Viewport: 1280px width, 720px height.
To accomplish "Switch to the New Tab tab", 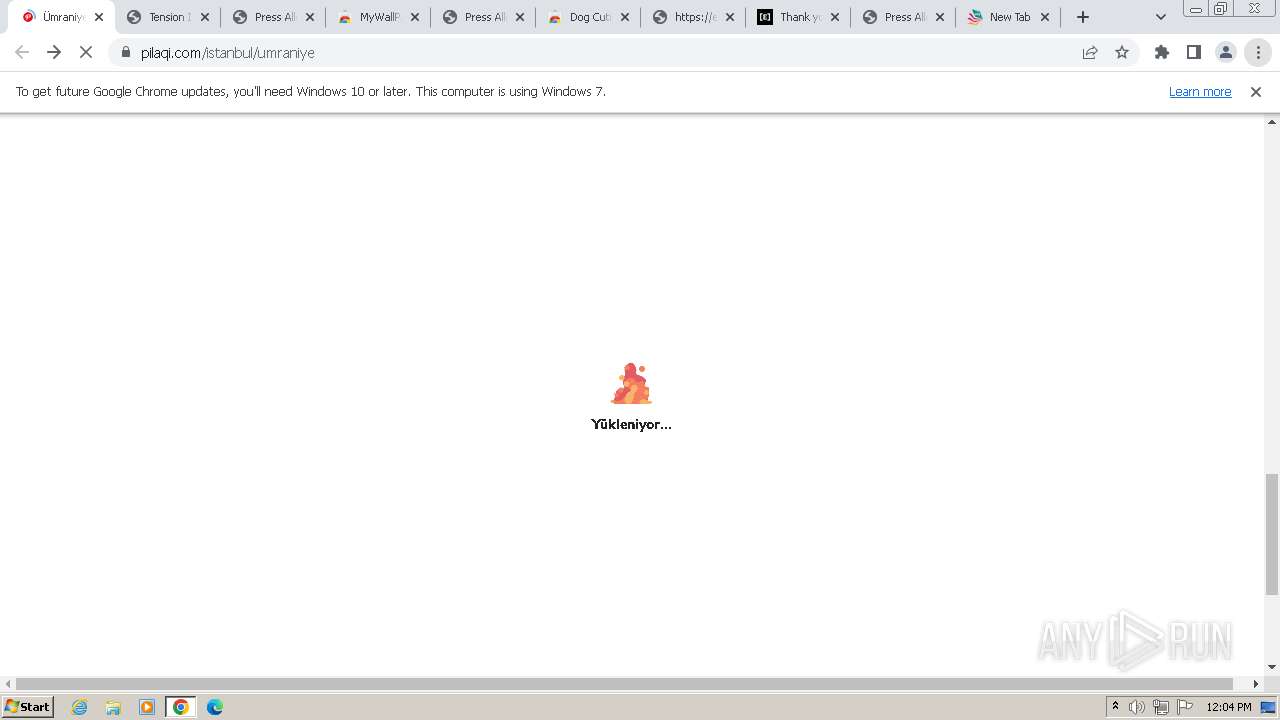I will click(1008, 17).
